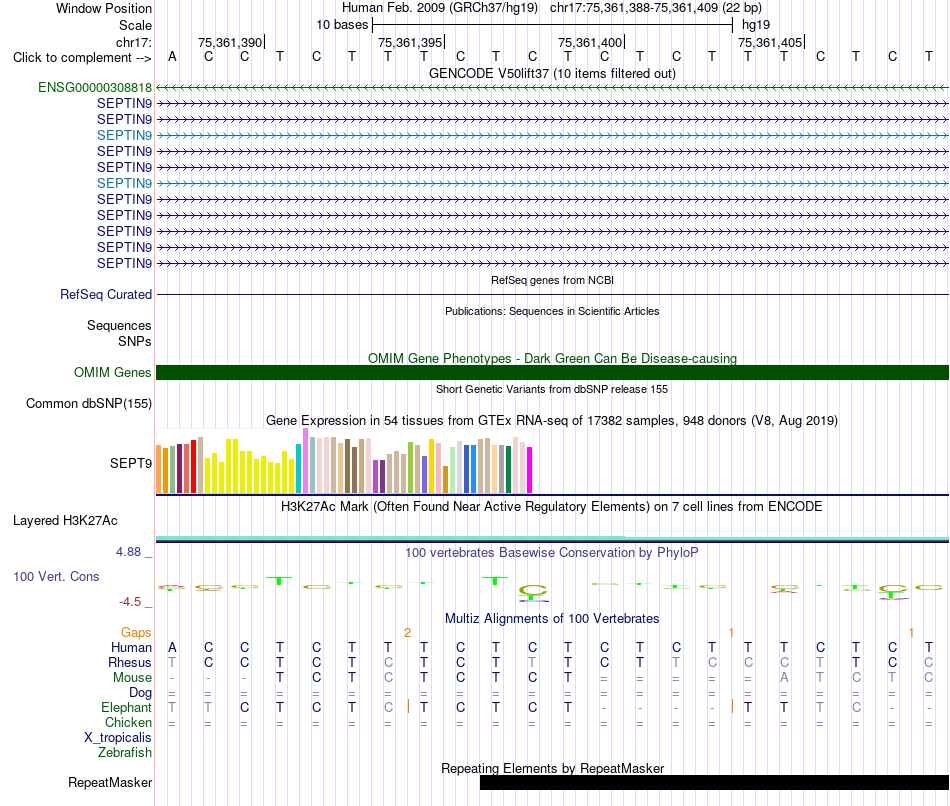Open the OMIM Gene Phenotypes track title
The width and height of the screenshot is (950, 806).
point(552,358)
